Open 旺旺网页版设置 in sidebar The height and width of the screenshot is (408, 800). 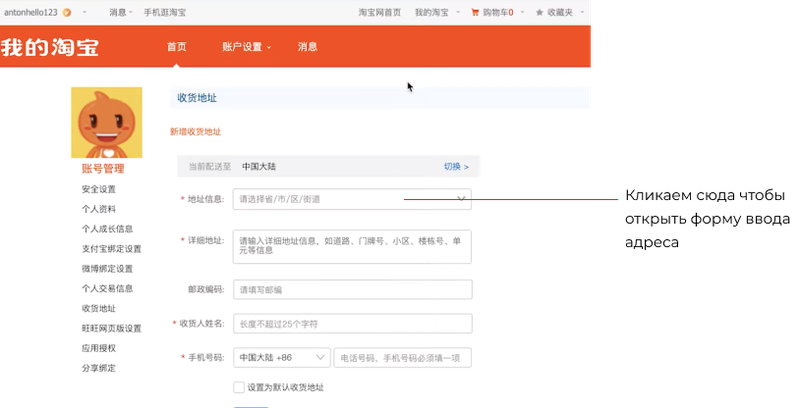tap(111, 328)
